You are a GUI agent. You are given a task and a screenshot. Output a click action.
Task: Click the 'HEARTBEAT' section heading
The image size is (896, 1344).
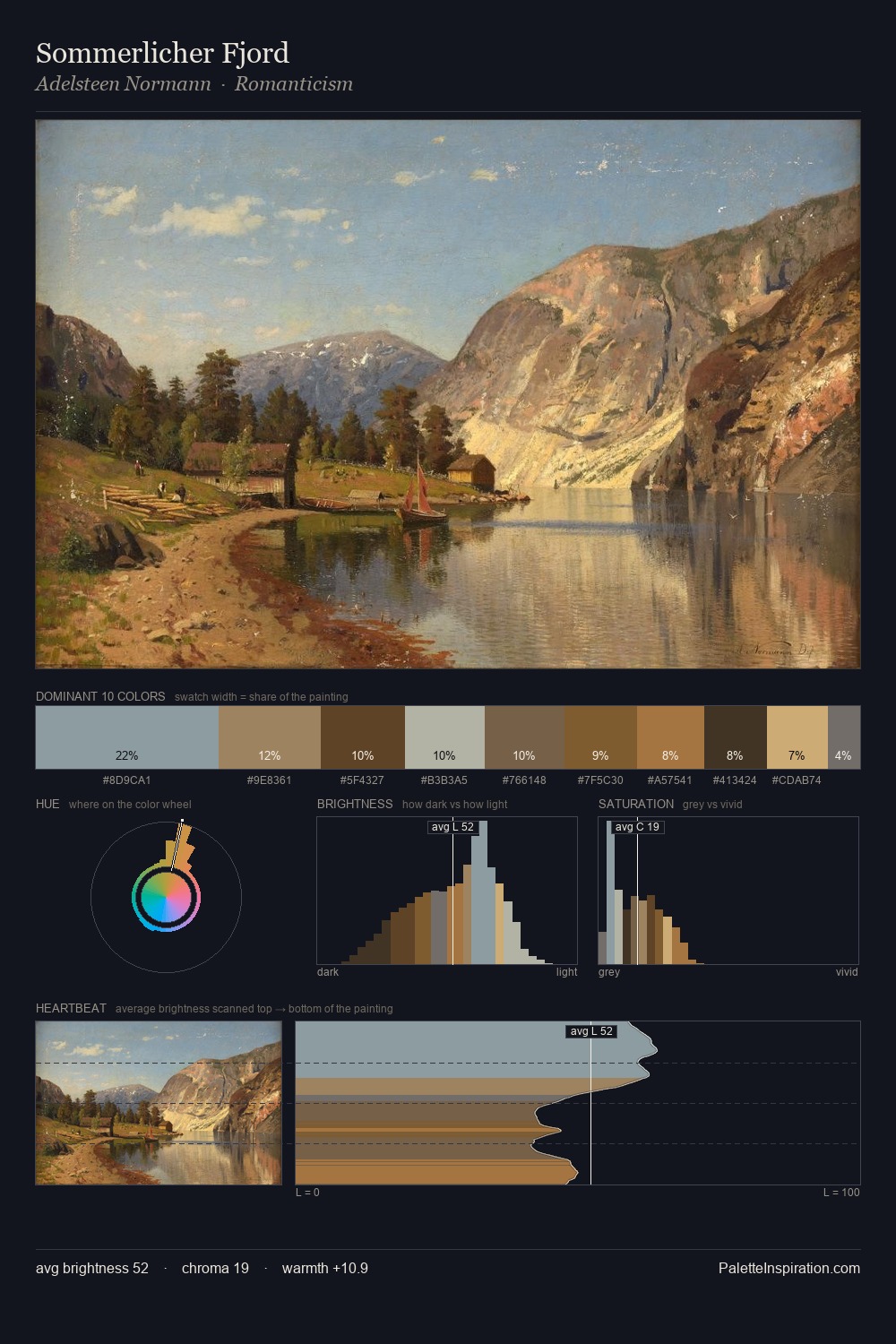(x=71, y=1008)
